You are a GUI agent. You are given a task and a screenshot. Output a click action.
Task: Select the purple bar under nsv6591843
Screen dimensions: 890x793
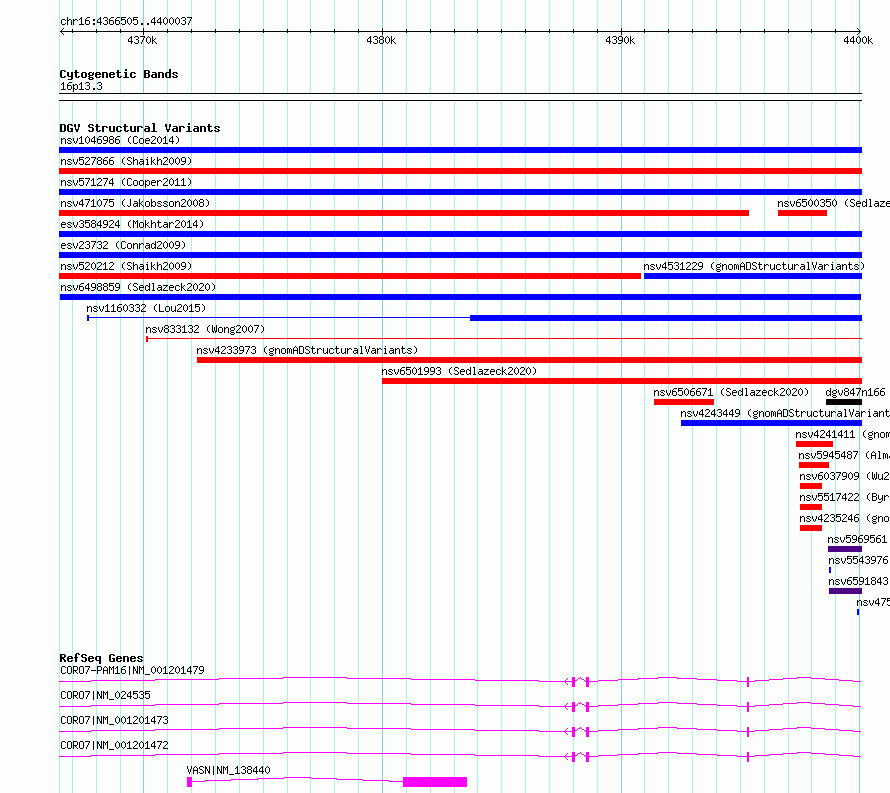846,591
